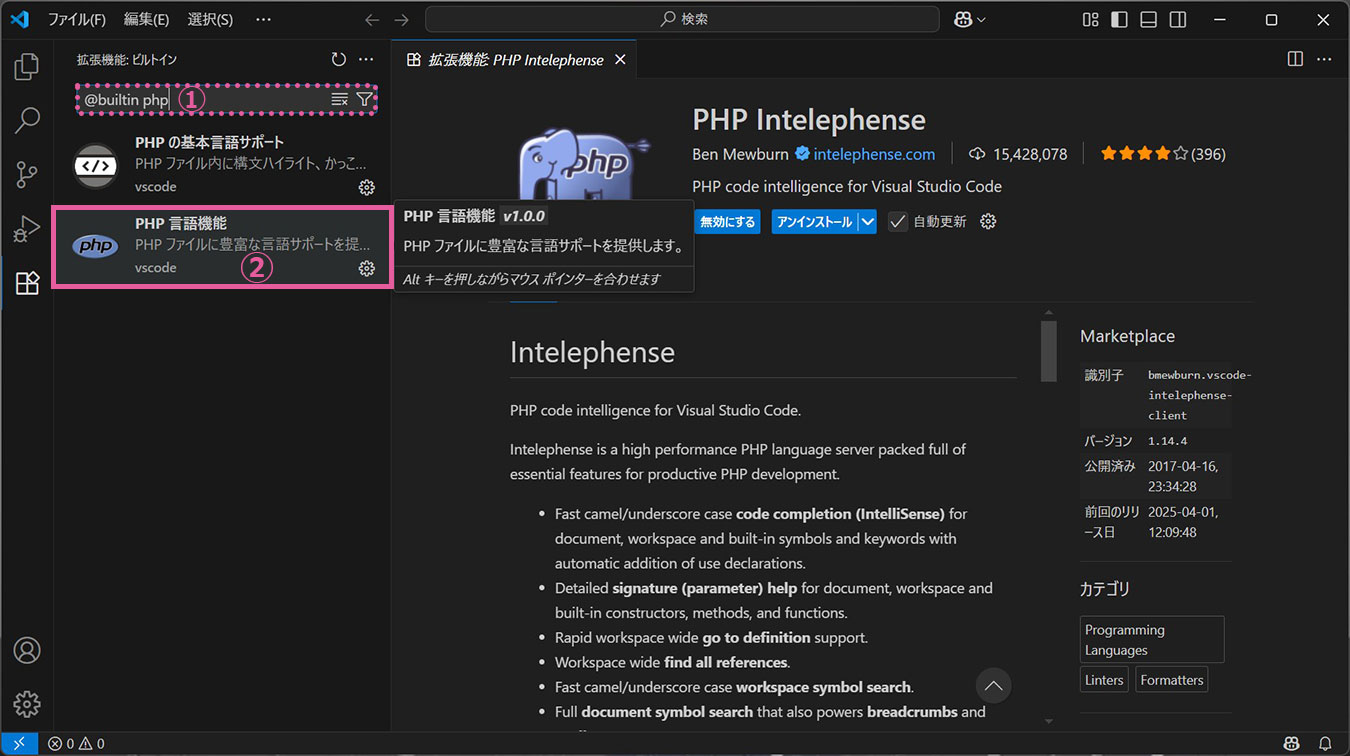Click the Formatters category tag
Viewport: 1350px width, 756px height.
[1171, 680]
